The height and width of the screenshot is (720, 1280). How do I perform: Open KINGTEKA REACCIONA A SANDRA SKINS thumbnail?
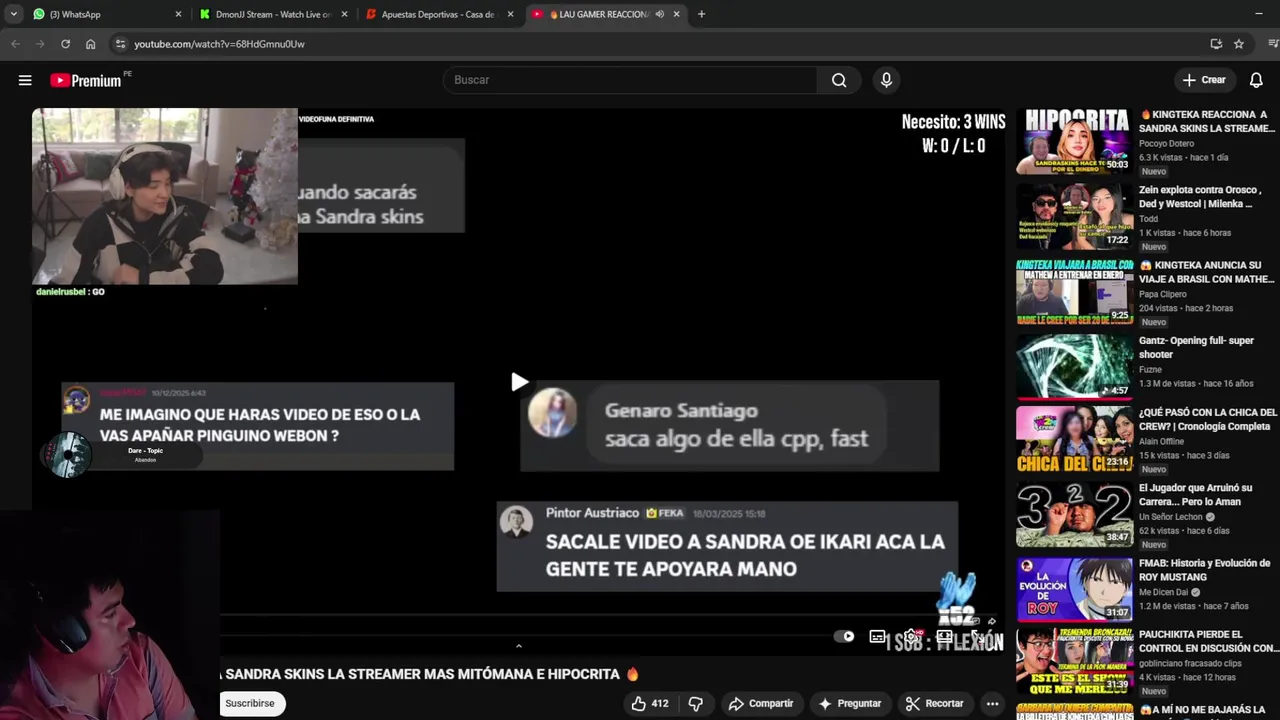1074,141
